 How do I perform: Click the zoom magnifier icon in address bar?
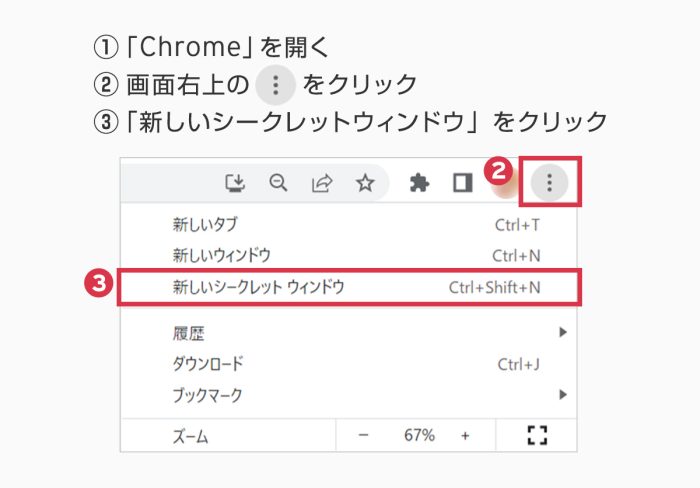pos(279,183)
